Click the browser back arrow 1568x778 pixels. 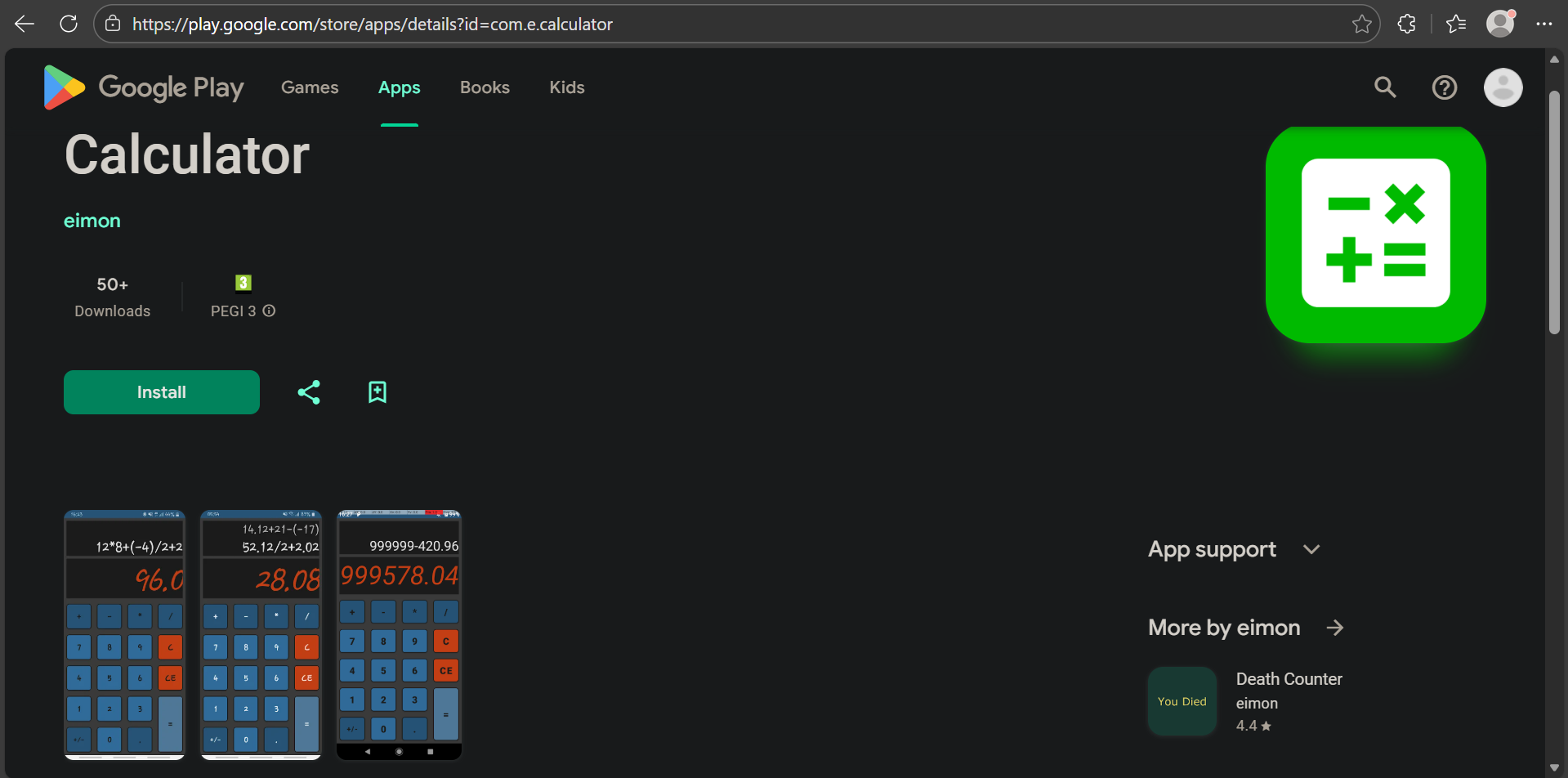click(x=25, y=25)
